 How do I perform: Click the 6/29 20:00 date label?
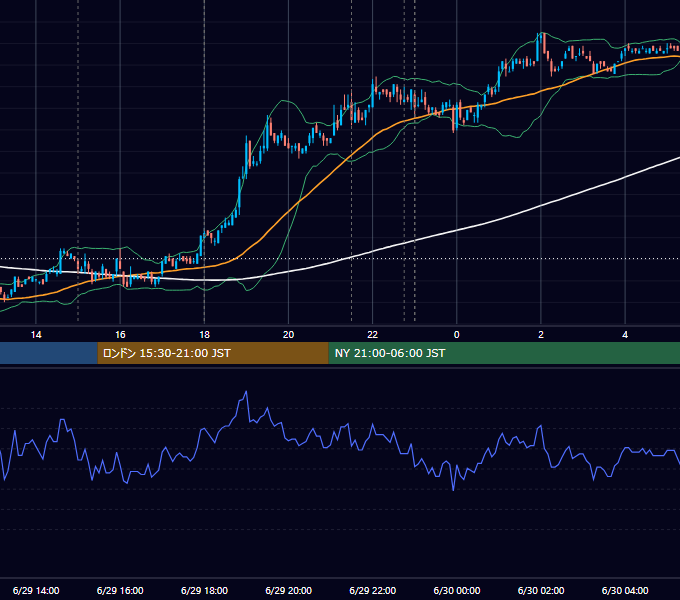point(288,590)
